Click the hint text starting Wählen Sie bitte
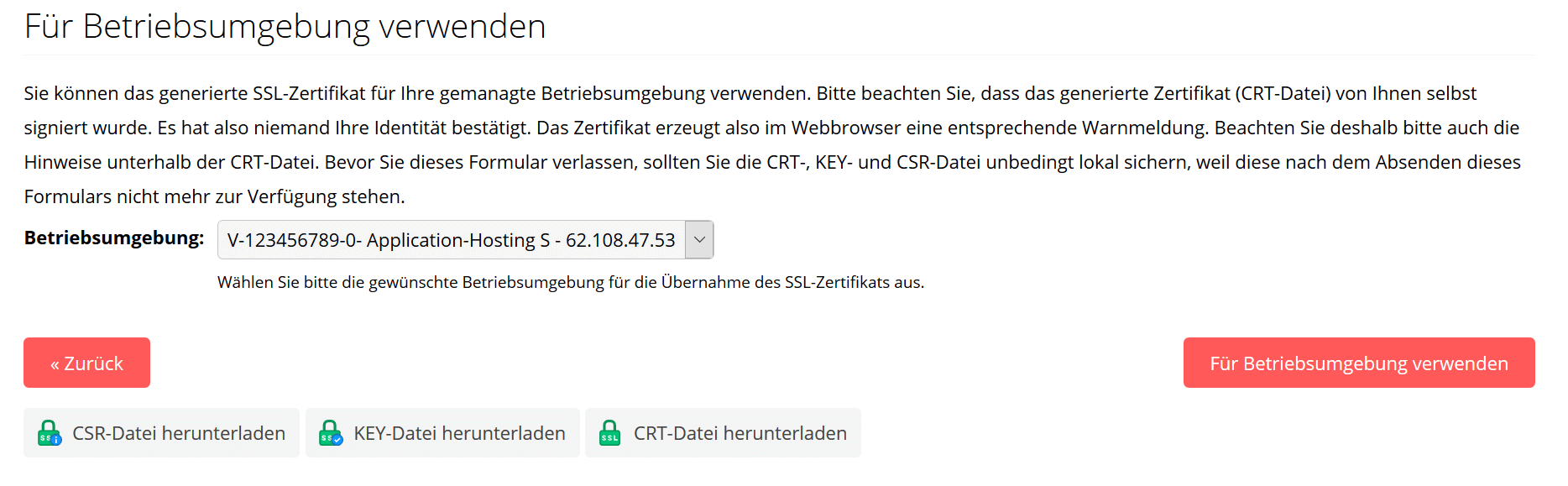Viewport: 1568px width, 486px height. (571, 283)
